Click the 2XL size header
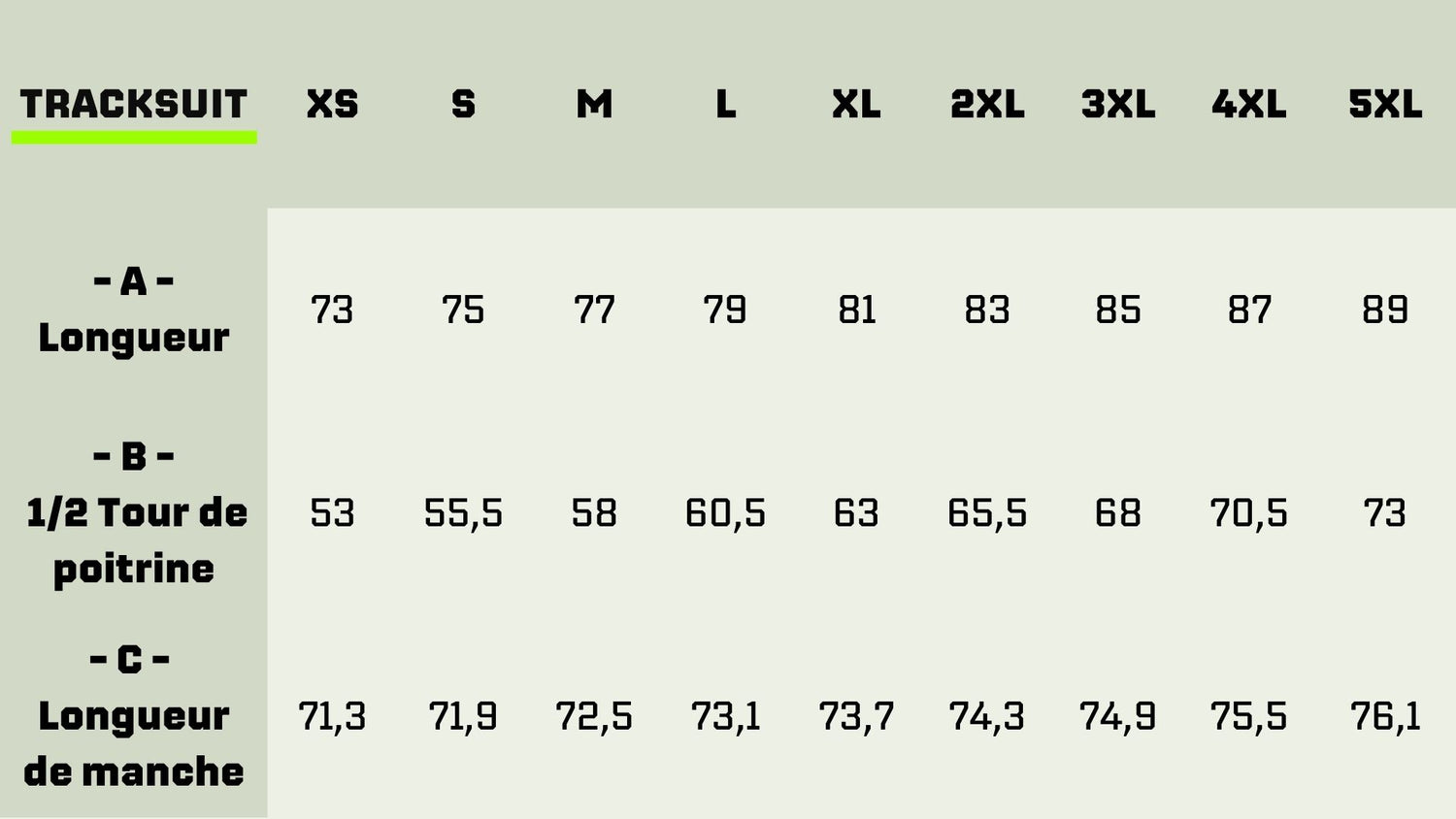This screenshot has height=819, width=1456. [987, 104]
